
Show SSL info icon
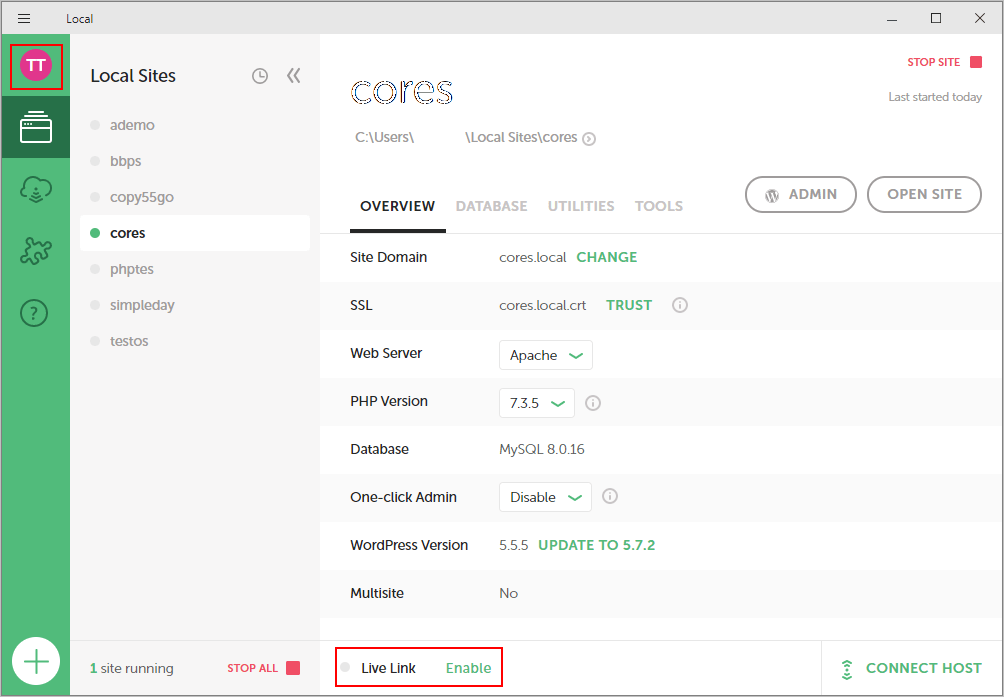680,305
